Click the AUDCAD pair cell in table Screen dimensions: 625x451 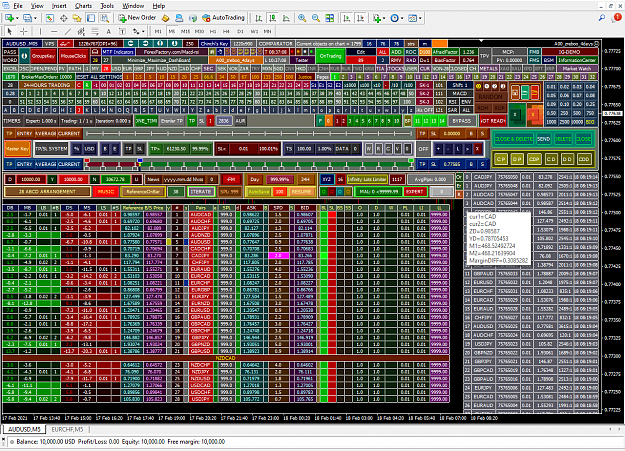click(200, 215)
